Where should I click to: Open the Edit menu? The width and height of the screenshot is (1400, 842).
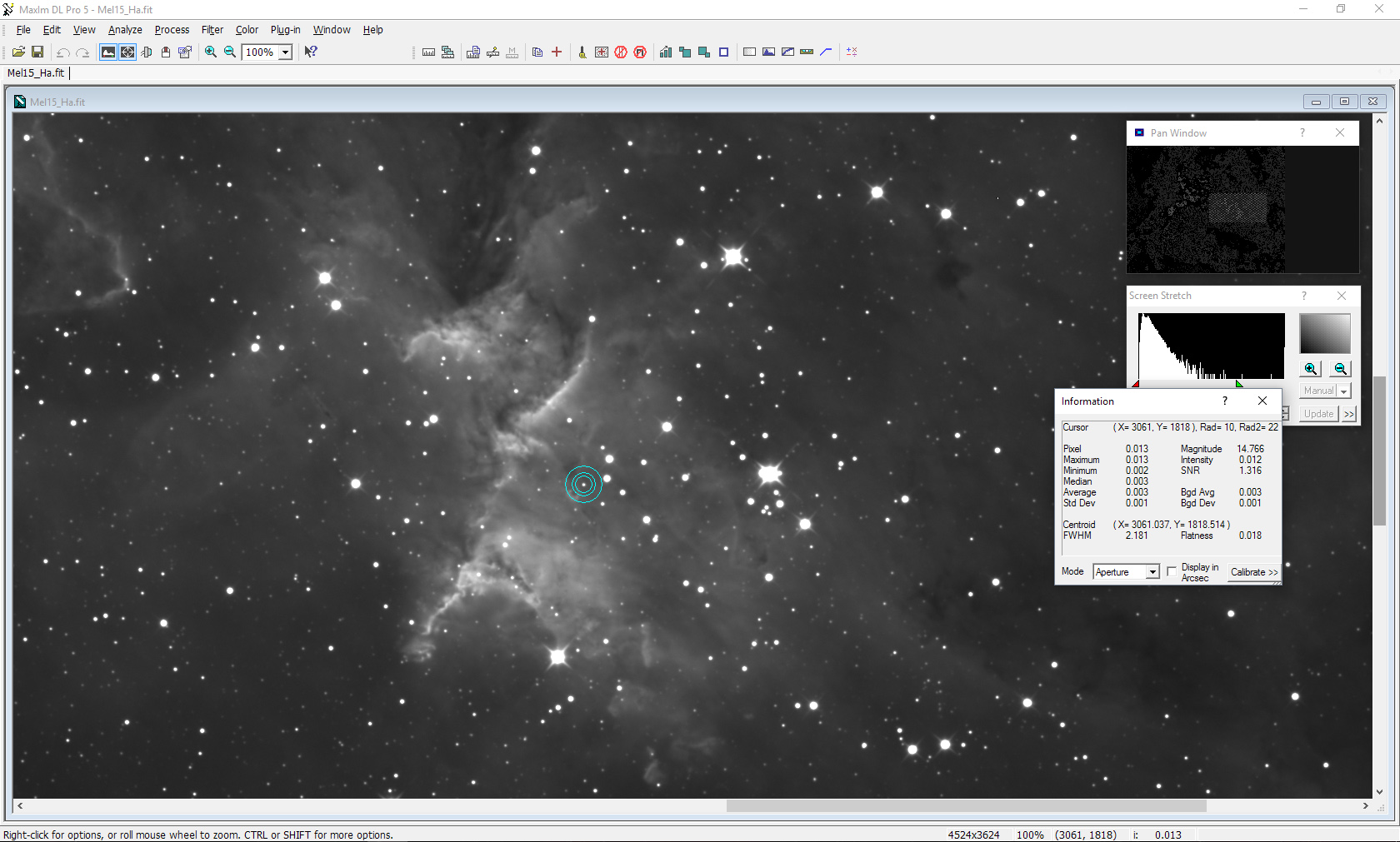click(52, 30)
